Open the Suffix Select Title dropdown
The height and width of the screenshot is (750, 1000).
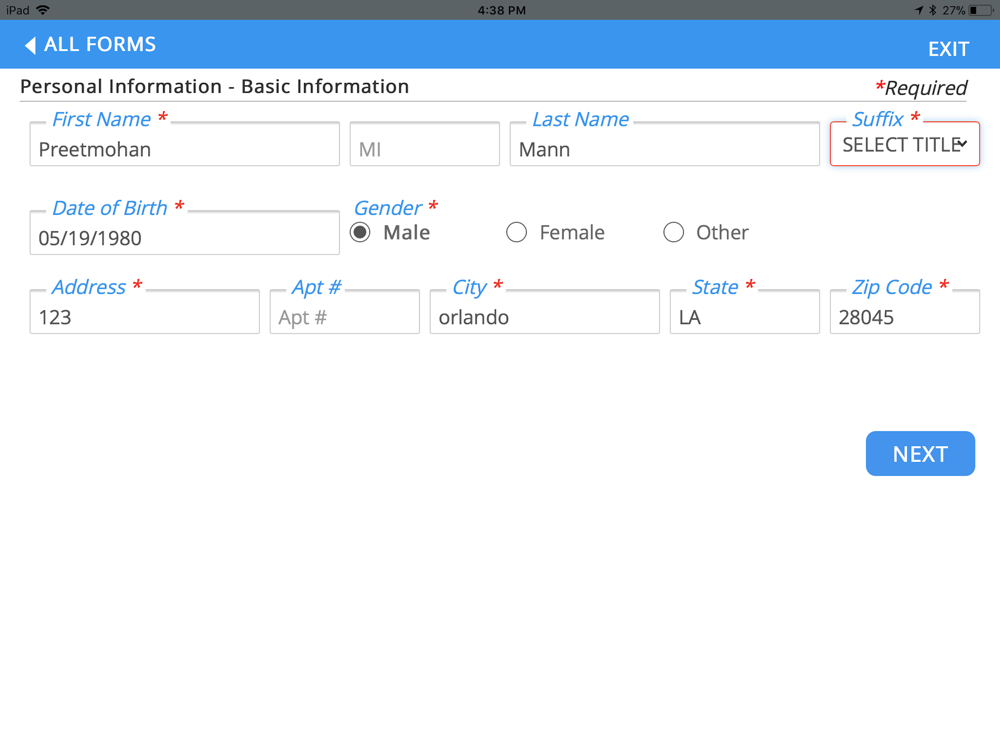point(904,144)
